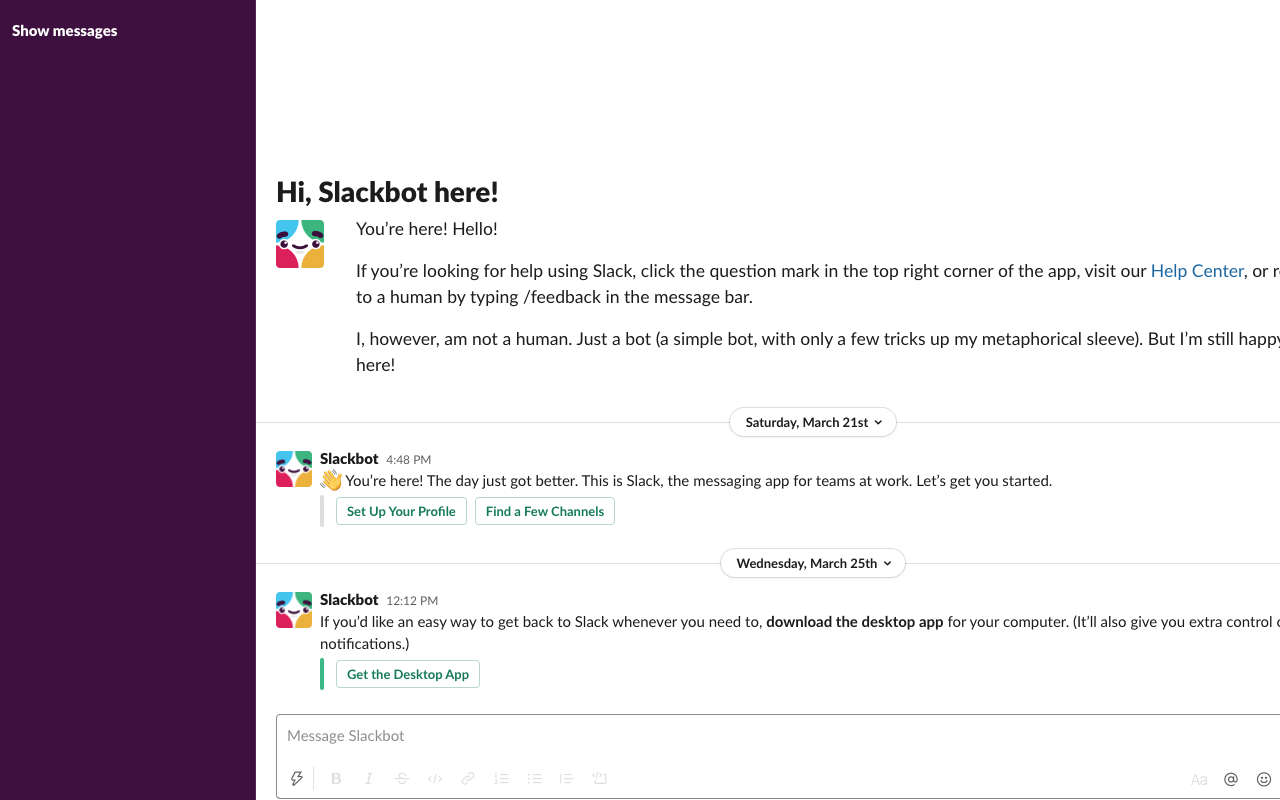
Task: Mention someone with the @ icon
Action: coord(1231,779)
